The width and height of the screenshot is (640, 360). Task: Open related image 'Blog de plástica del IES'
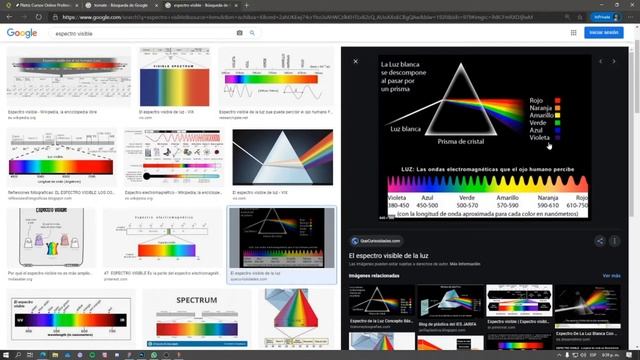pos(450,301)
